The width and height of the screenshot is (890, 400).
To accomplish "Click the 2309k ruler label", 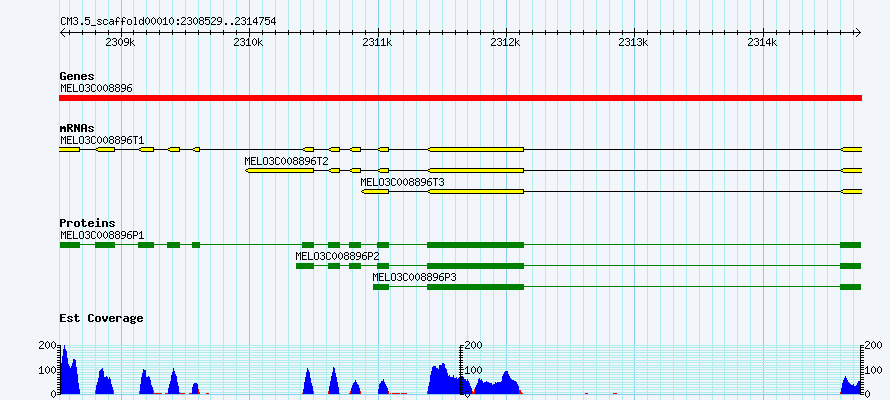I will 121,42.
